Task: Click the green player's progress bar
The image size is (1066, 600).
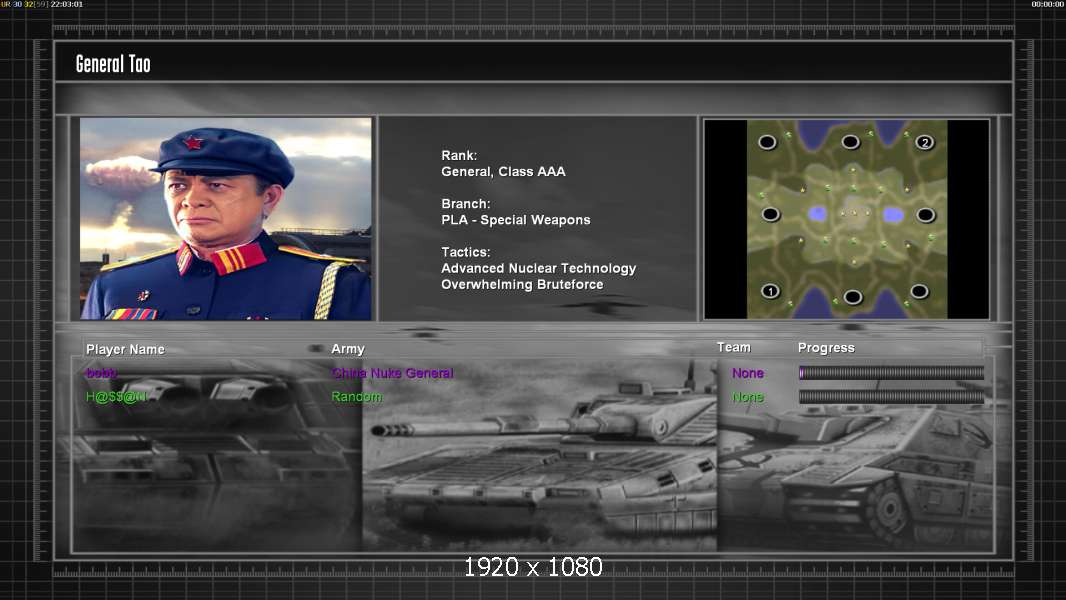Action: coord(891,397)
